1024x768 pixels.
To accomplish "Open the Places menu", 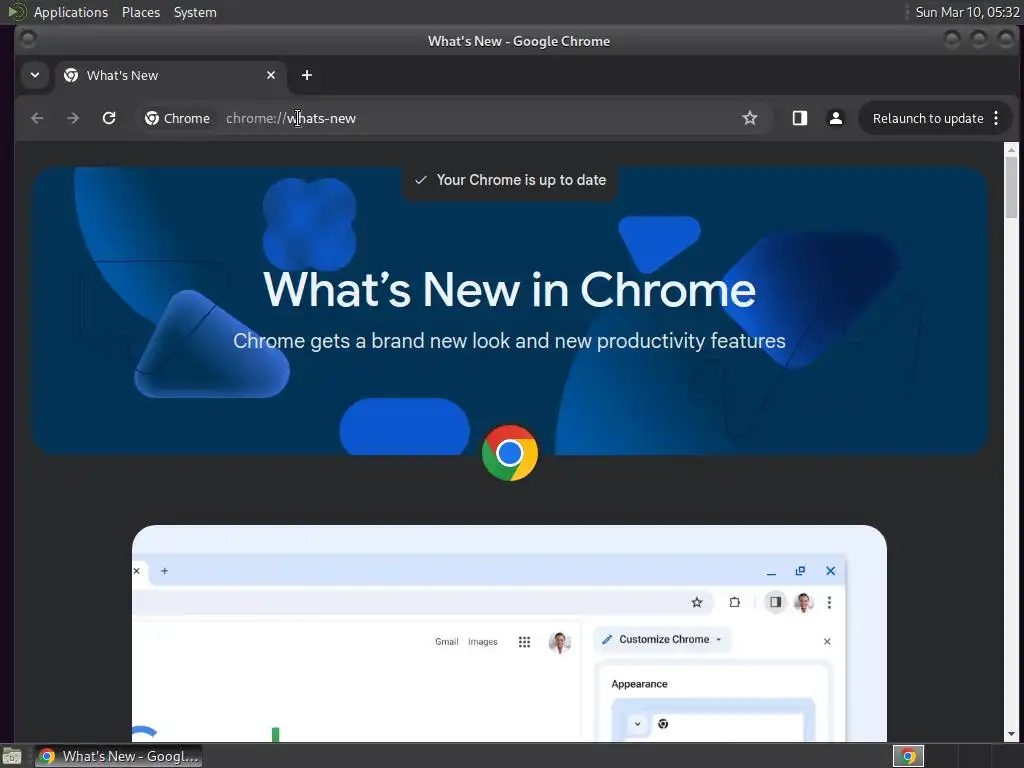I will (x=140, y=12).
